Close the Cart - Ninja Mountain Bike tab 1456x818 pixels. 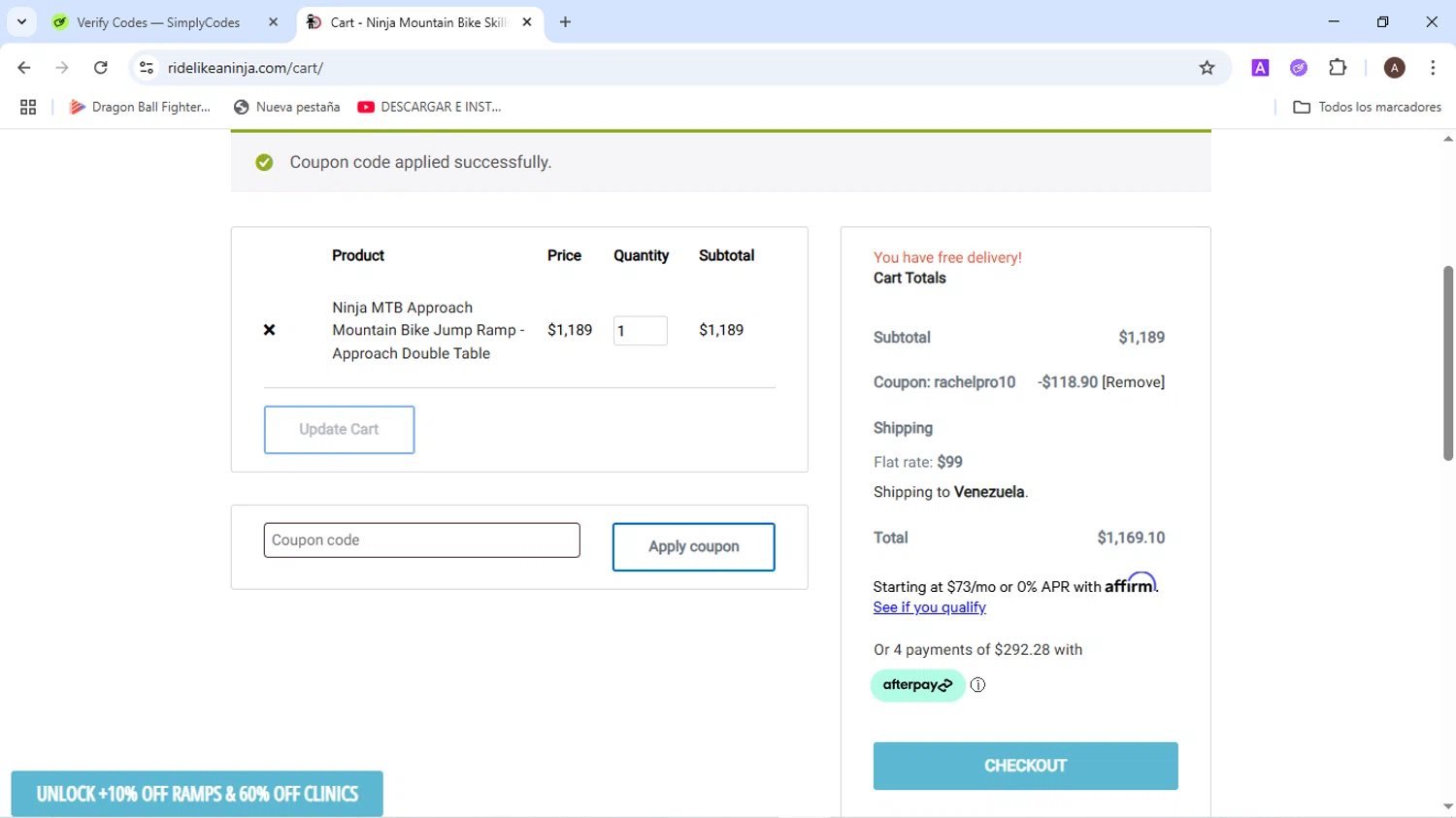(x=527, y=22)
